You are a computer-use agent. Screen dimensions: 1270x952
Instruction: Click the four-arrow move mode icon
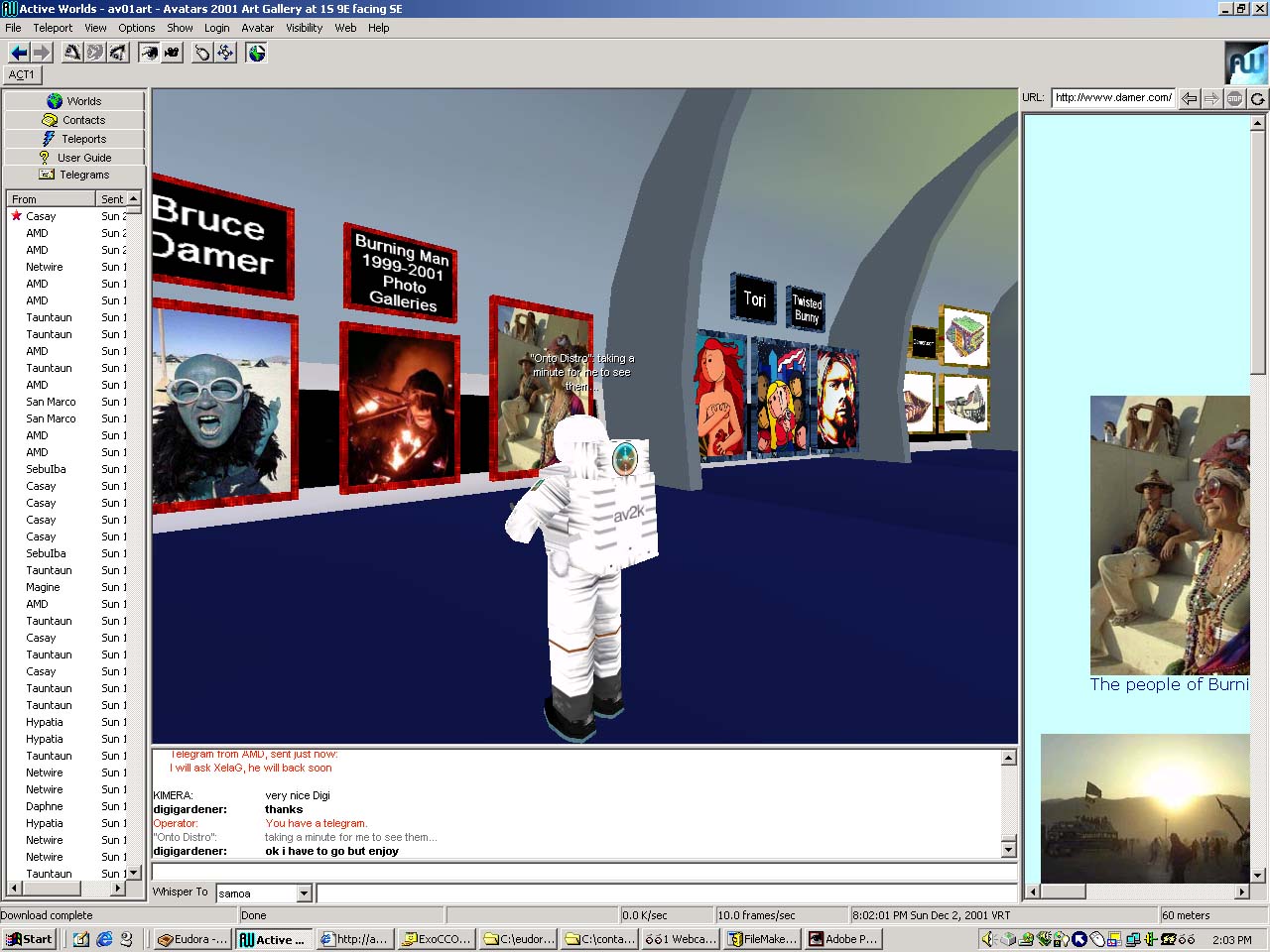pyautogui.click(x=225, y=53)
